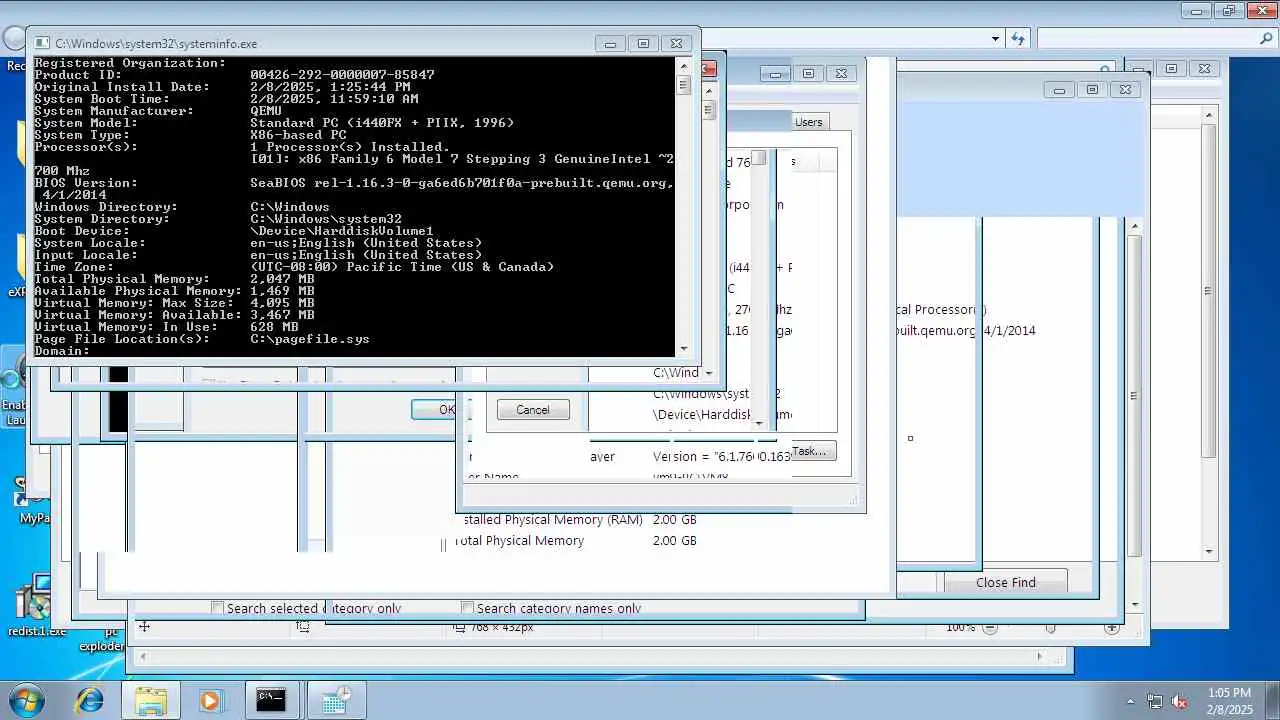Show hidden system tray icons

point(1130,701)
